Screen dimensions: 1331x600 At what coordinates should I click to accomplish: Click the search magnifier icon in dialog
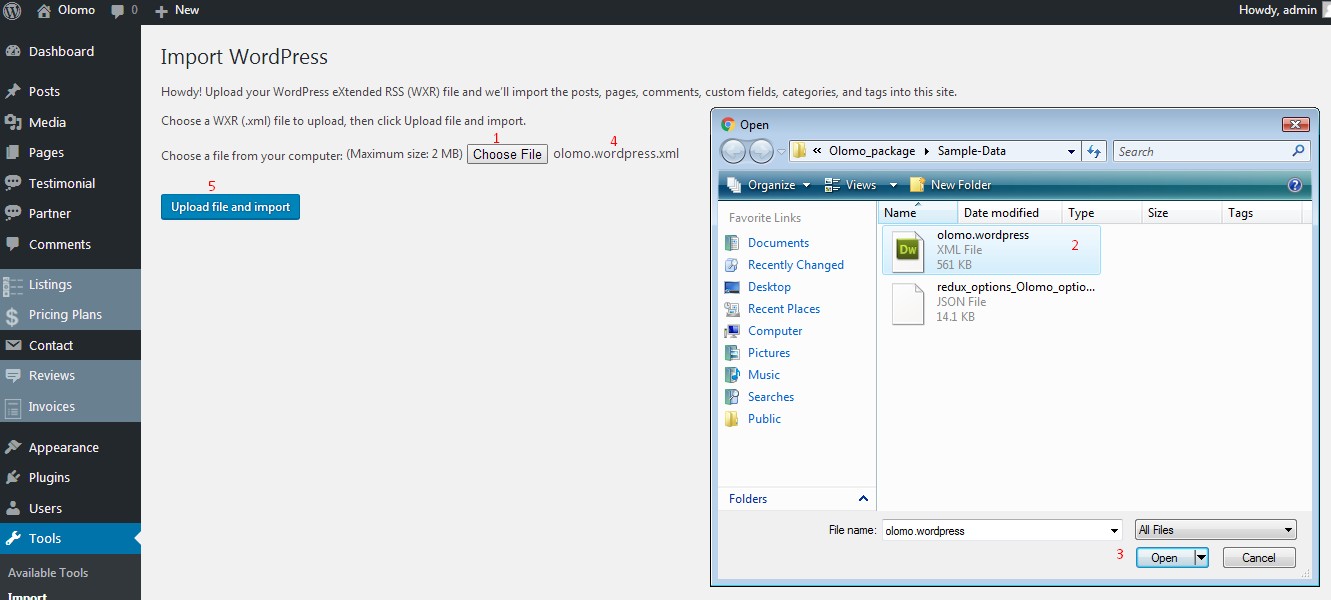click(x=1298, y=151)
